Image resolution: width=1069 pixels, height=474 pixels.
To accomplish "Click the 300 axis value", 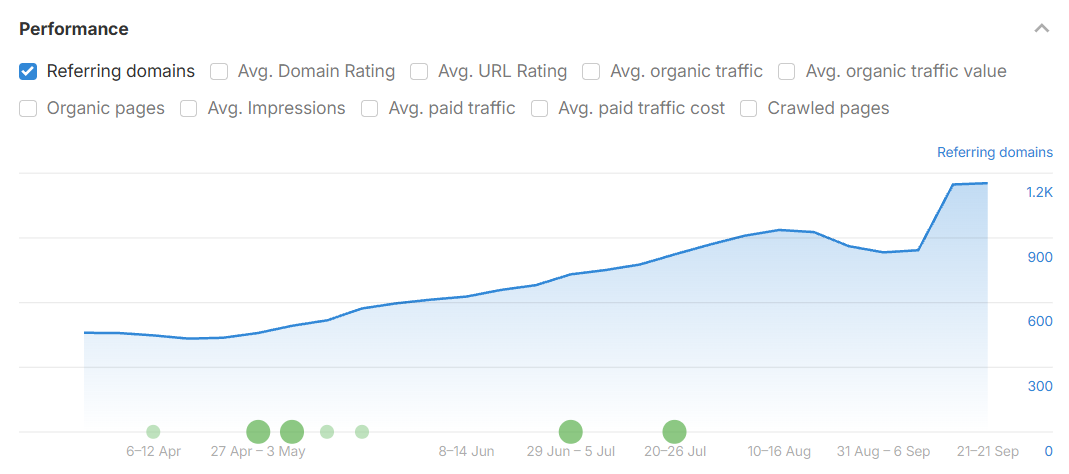I will coord(1040,387).
